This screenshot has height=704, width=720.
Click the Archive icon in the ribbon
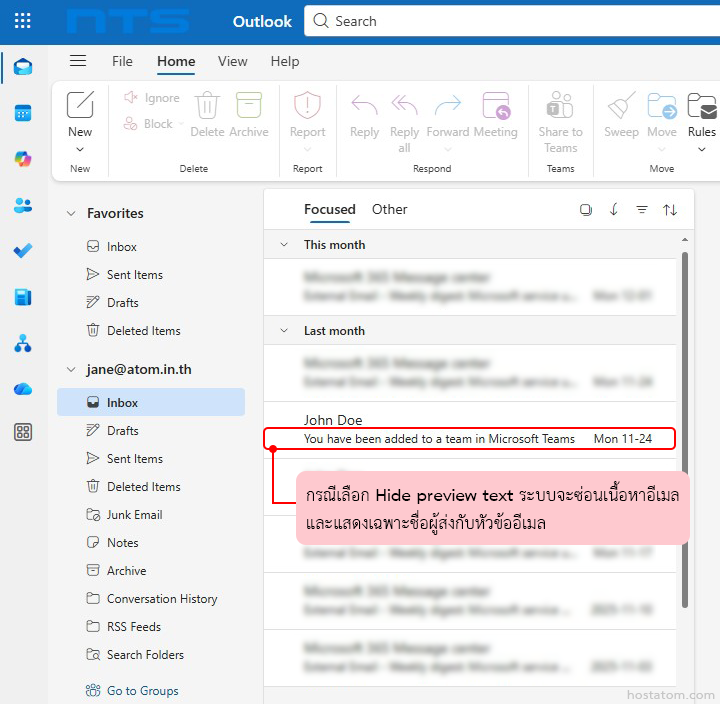pyautogui.click(x=249, y=105)
